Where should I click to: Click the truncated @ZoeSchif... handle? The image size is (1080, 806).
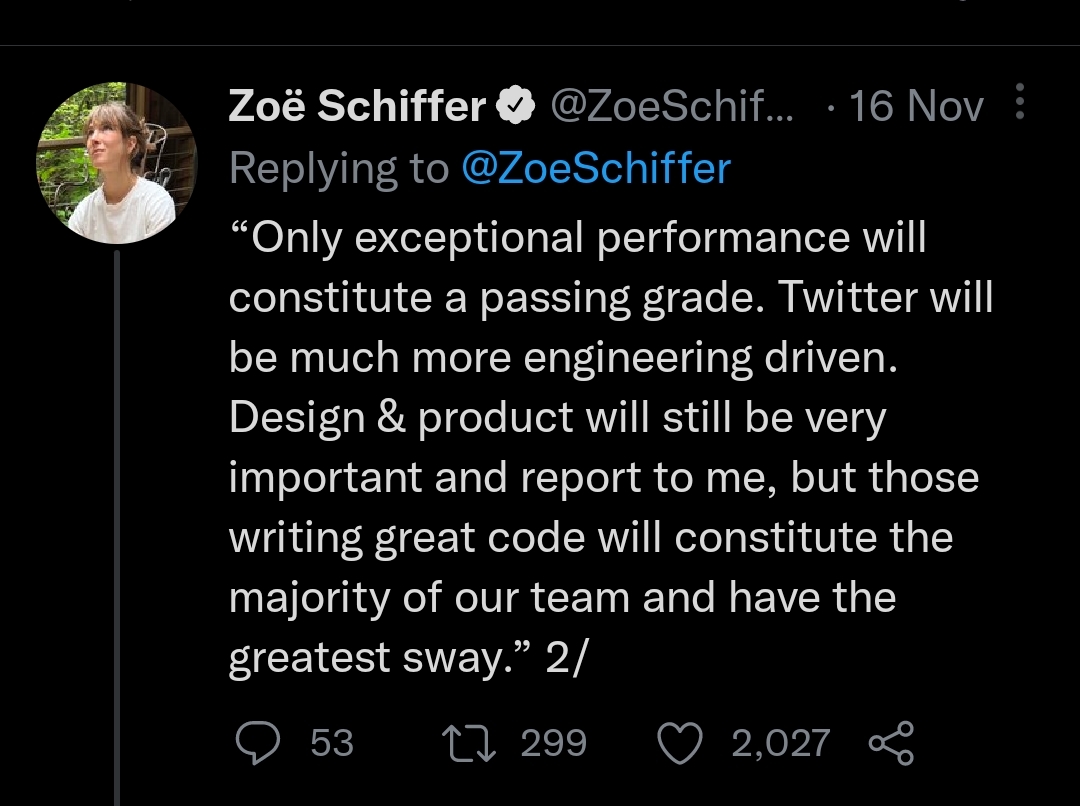point(671,106)
